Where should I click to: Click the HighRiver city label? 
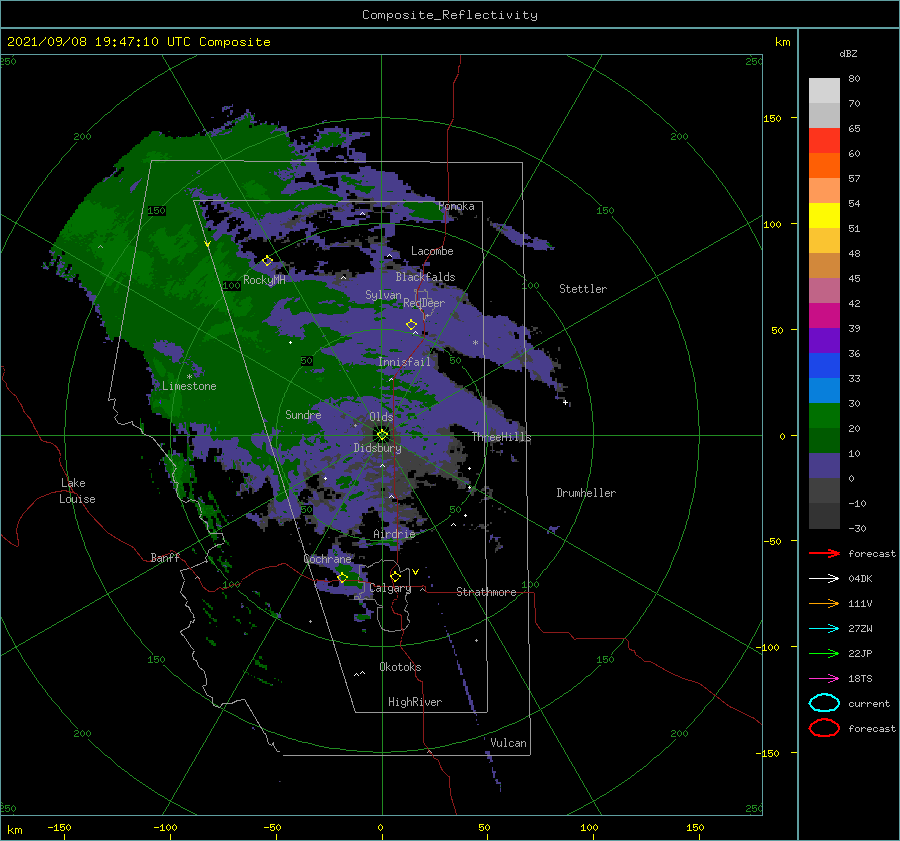click(415, 702)
